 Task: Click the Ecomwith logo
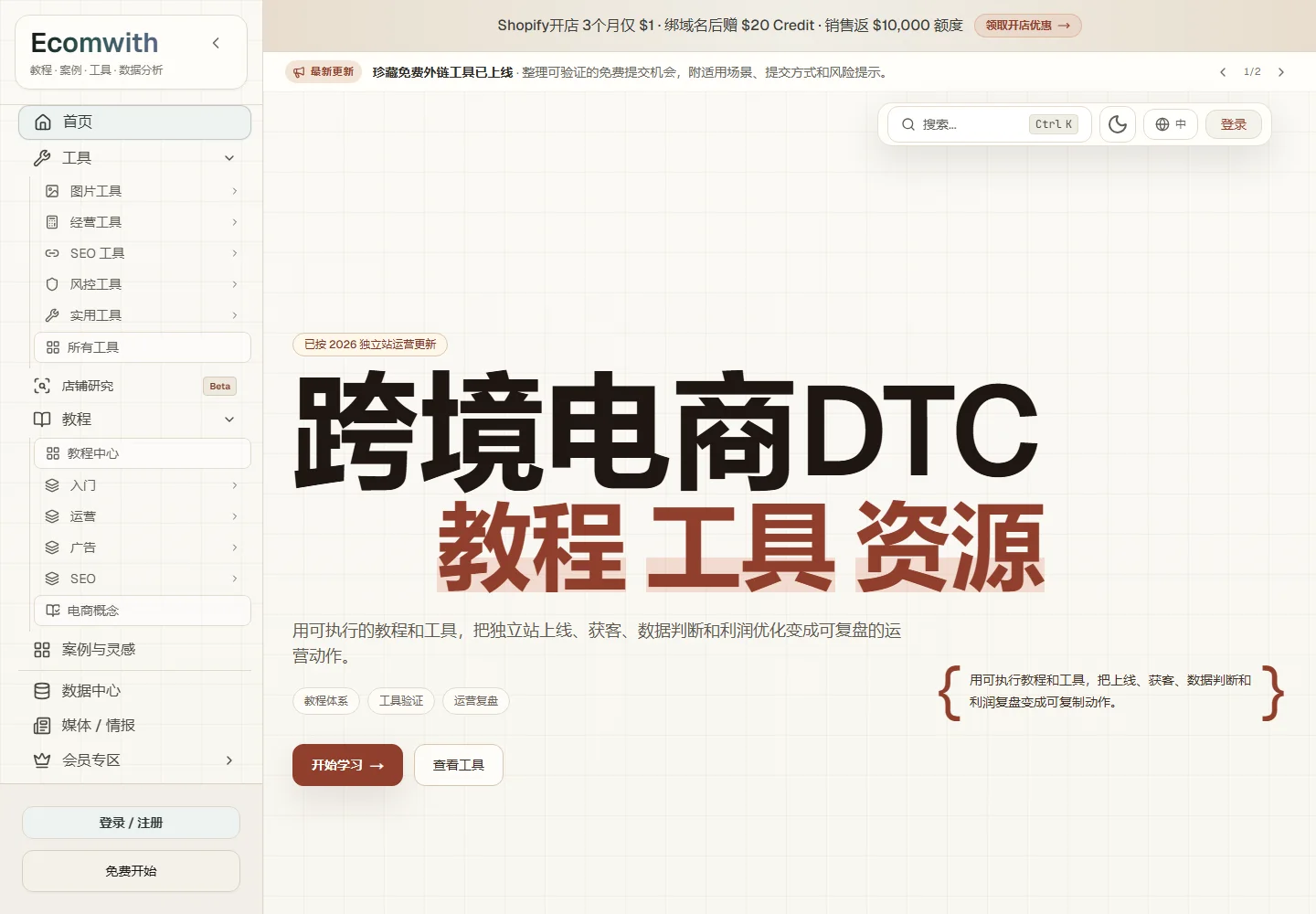click(x=95, y=43)
